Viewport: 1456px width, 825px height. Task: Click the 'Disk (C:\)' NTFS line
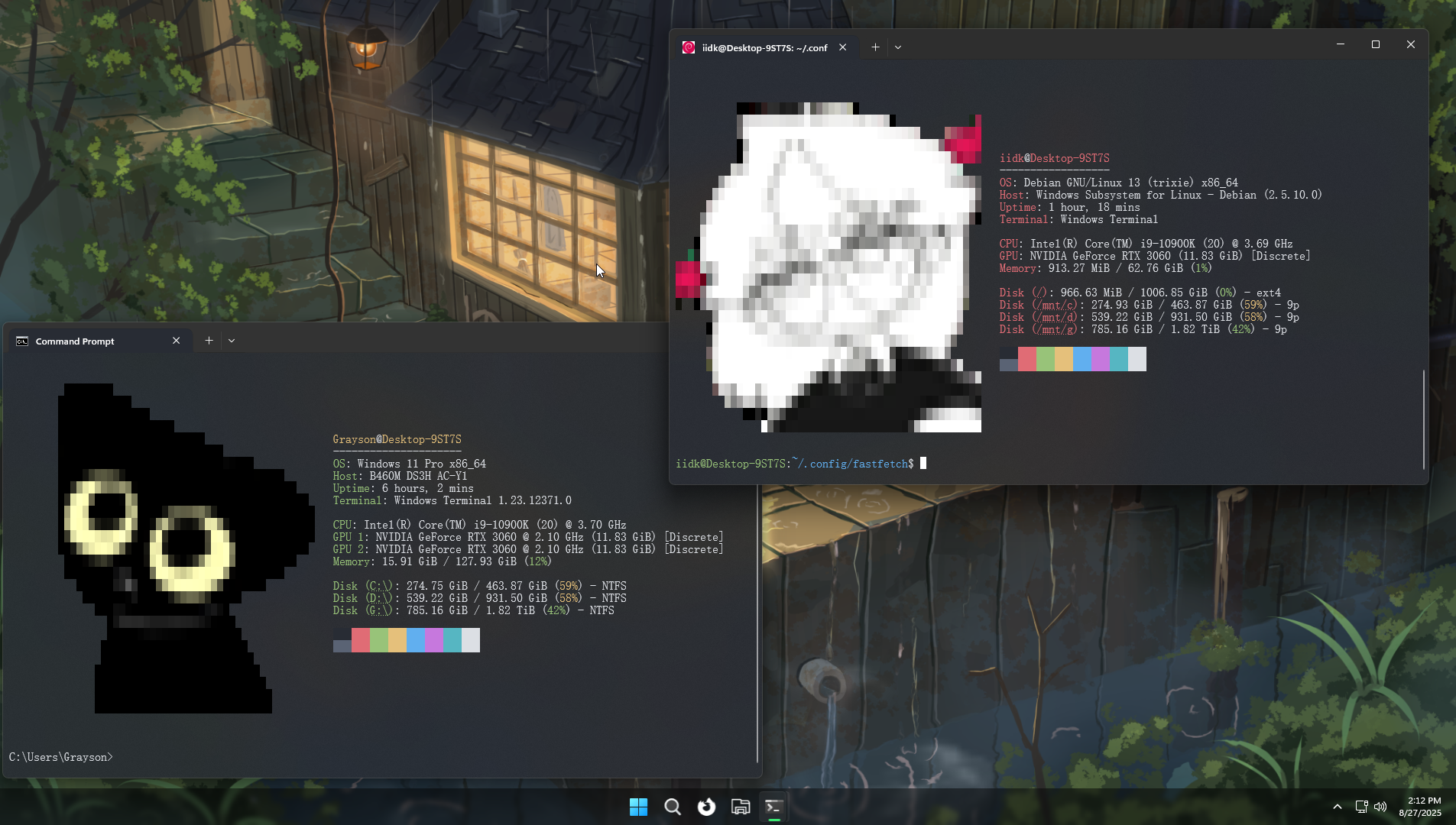[479, 586]
